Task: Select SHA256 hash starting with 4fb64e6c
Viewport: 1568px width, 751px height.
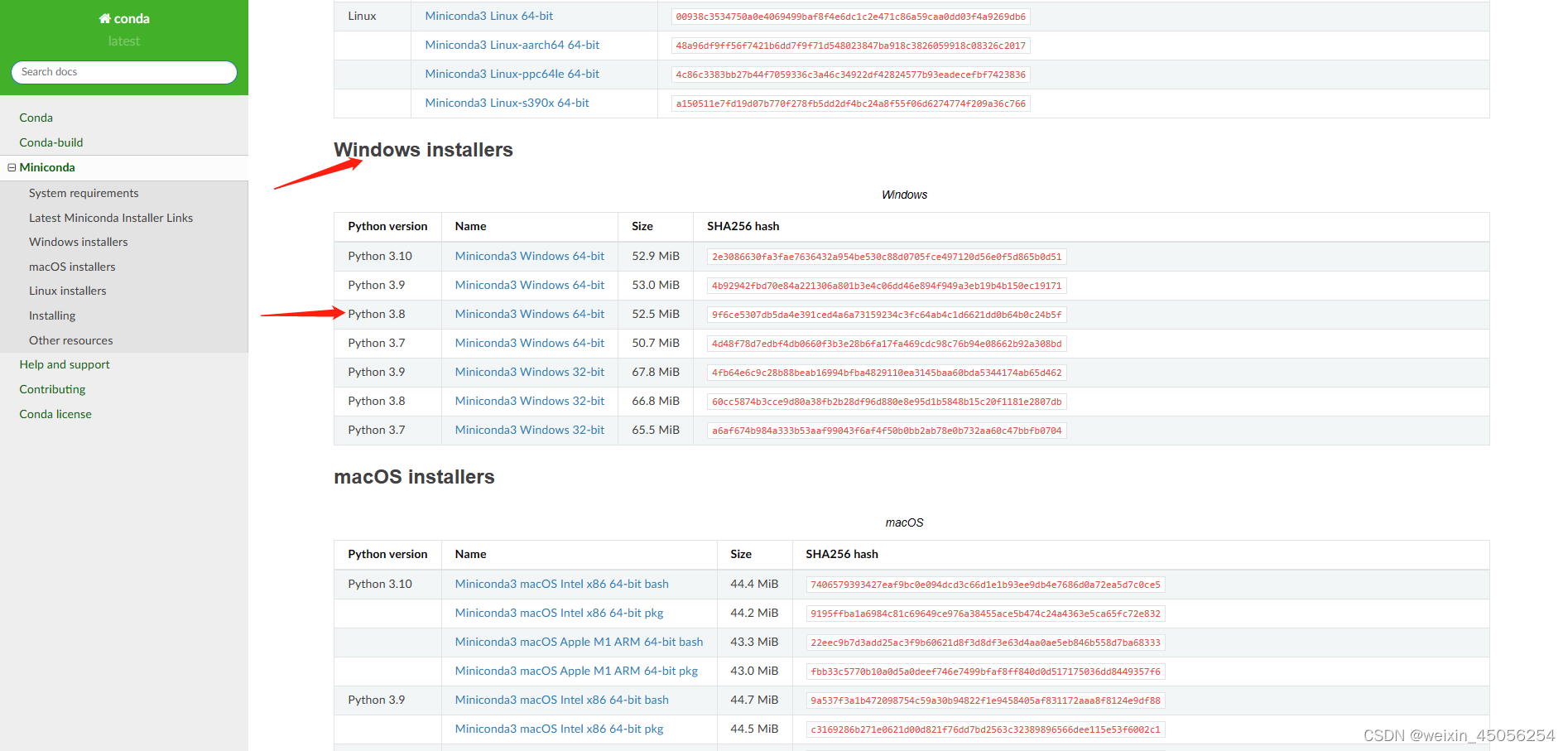Action: point(887,373)
